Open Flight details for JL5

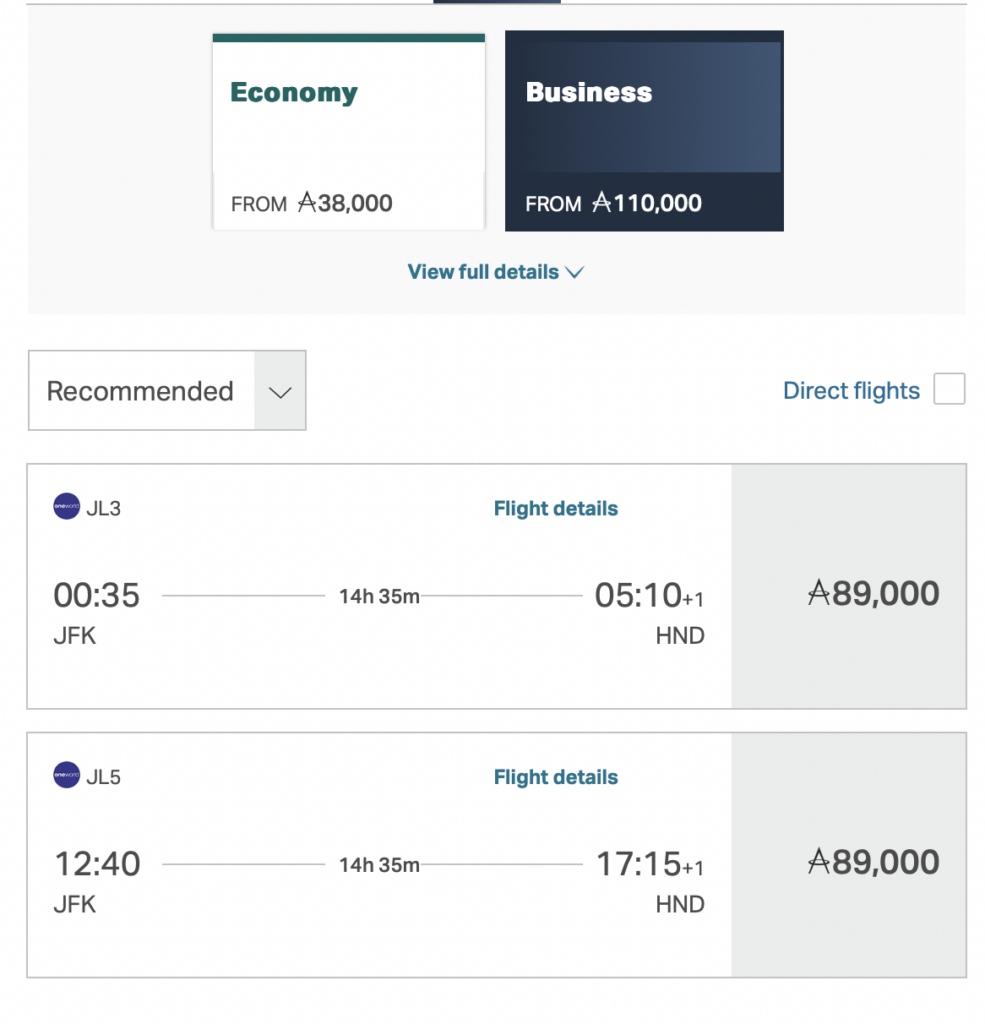555,777
